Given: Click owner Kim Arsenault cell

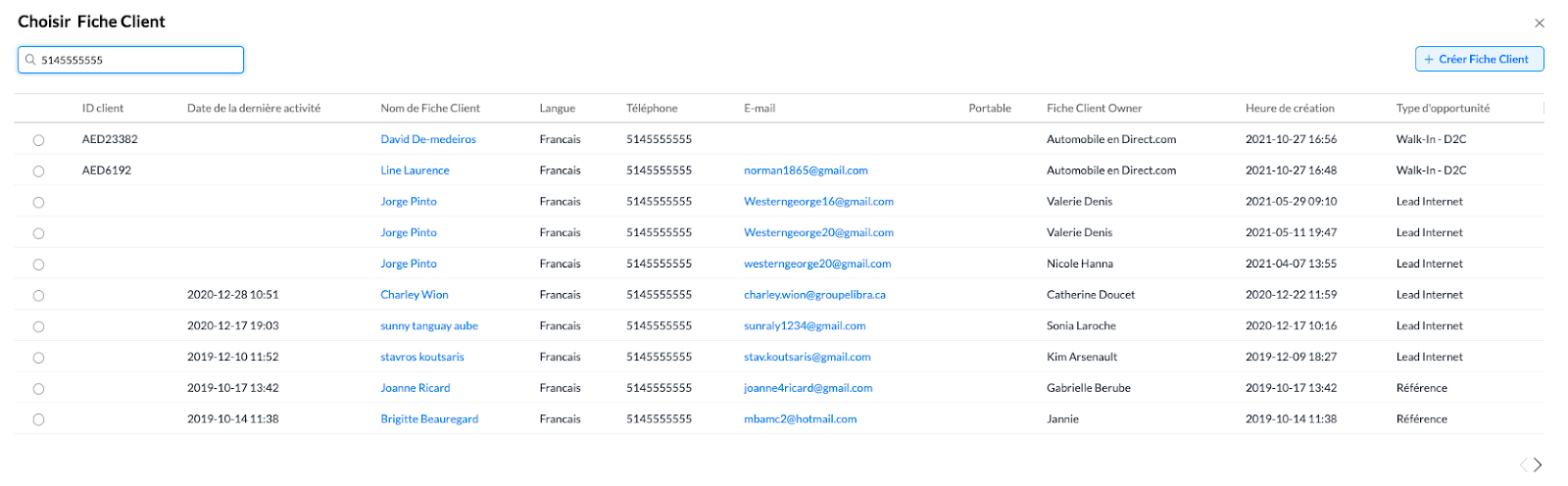Looking at the screenshot, I should tap(1082, 358).
